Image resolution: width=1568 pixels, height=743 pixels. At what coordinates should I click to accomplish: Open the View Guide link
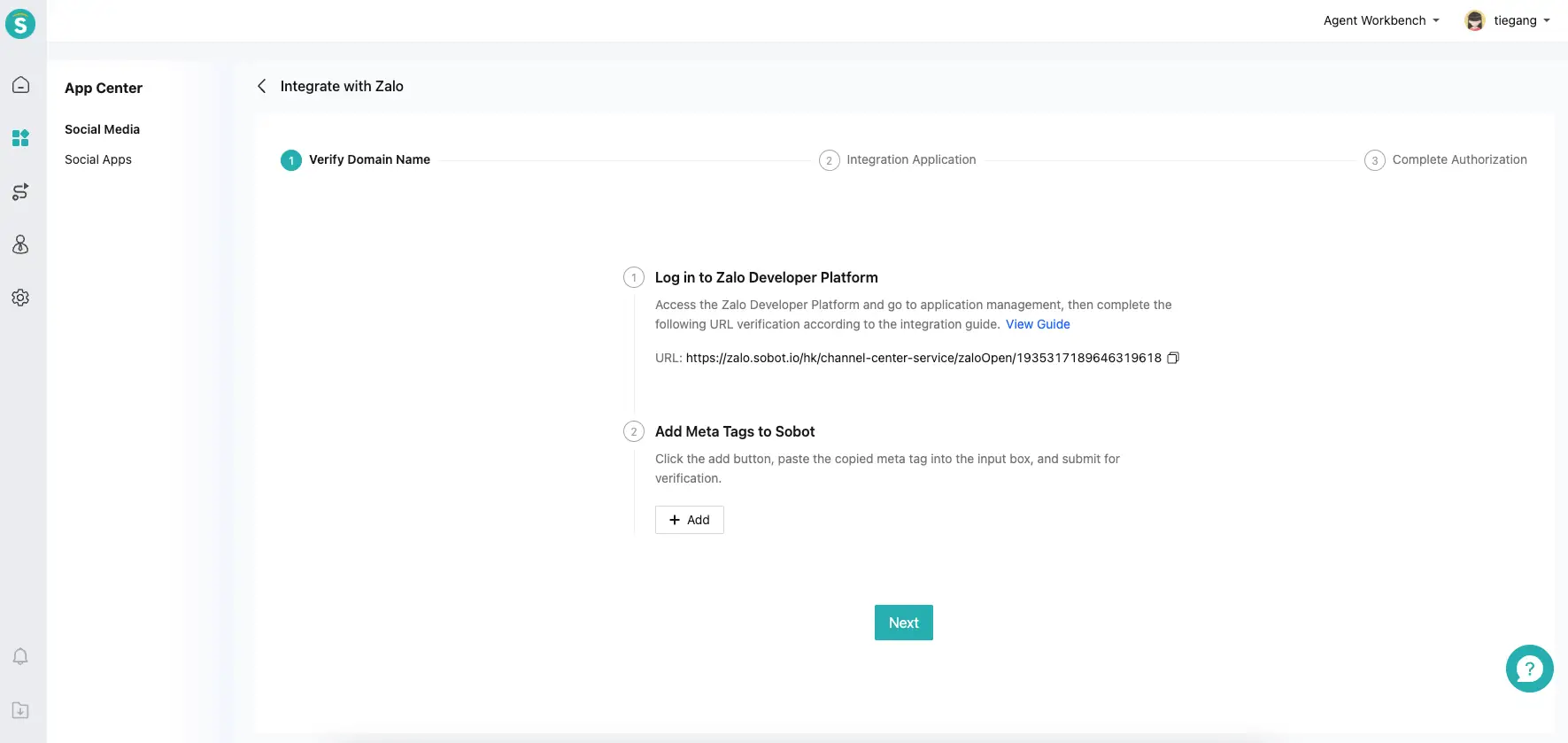[1038, 324]
